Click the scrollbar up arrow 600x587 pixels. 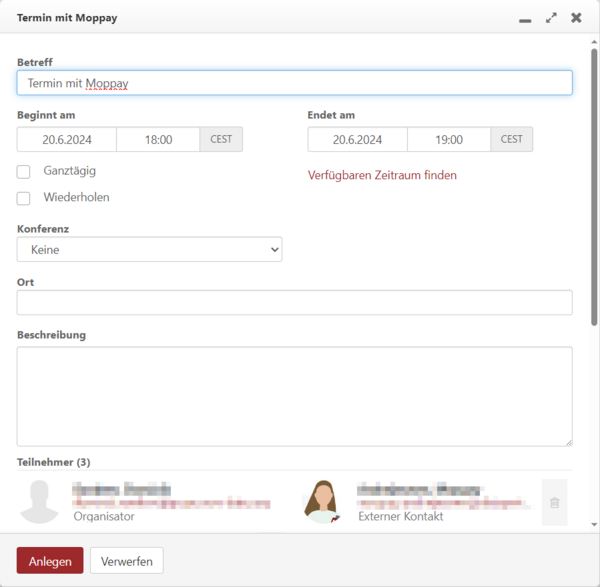pos(594,42)
